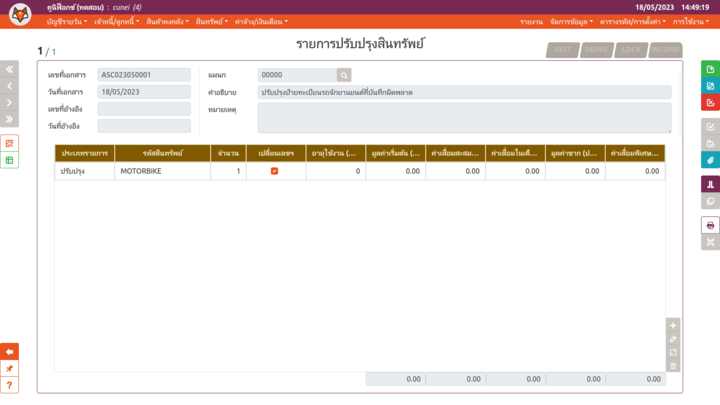Click the คำอธิบาย description field
The height and width of the screenshot is (405, 720).
pos(464,92)
